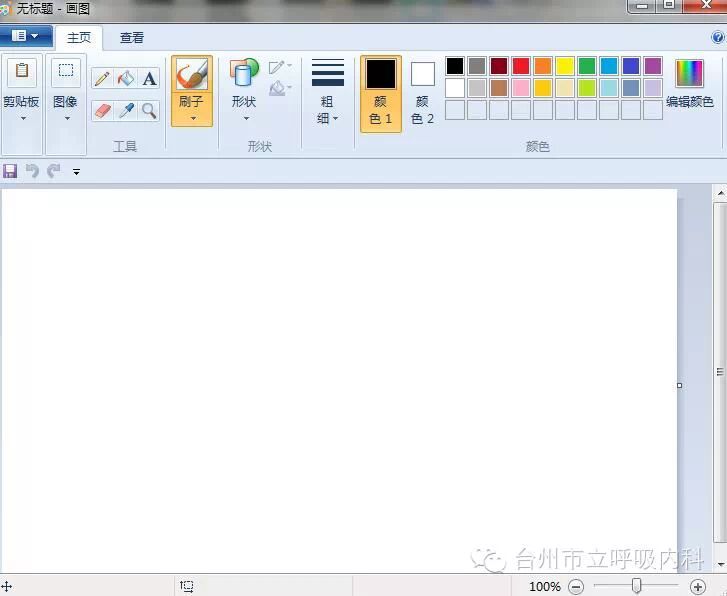Pick the black color swatch
This screenshot has height=596, width=727.
(455, 66)
